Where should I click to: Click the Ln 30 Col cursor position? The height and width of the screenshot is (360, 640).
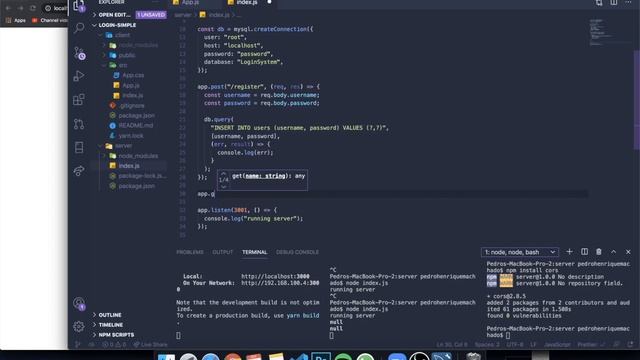[452, 344]
